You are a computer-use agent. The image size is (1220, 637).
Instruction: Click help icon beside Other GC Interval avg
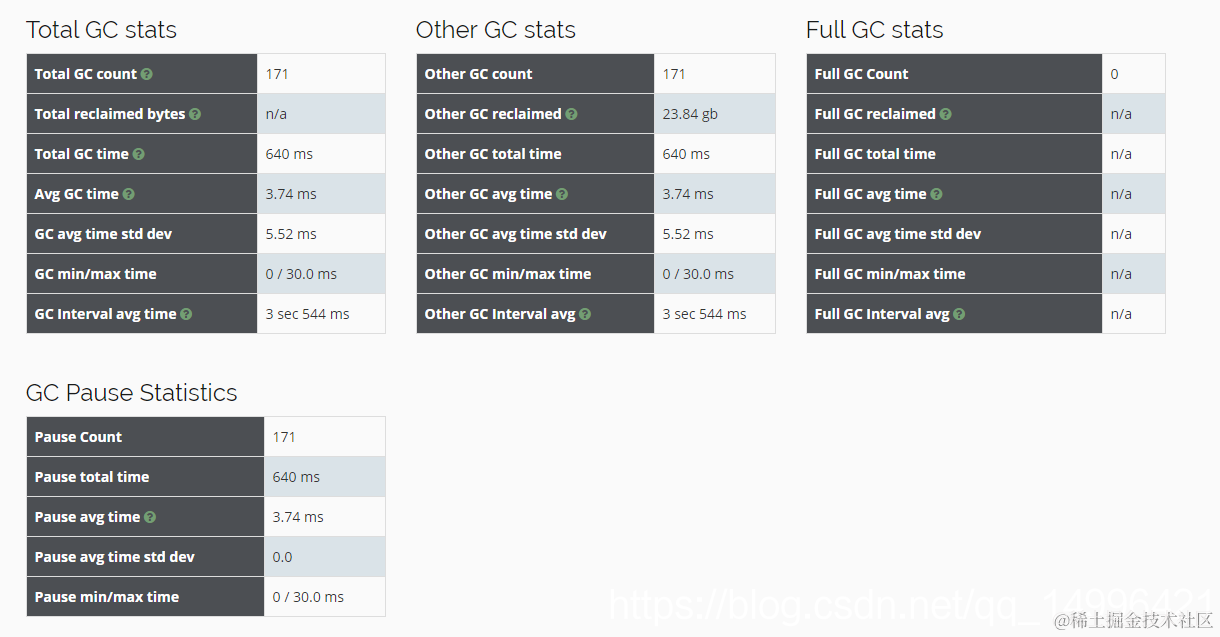coord(585,314)
